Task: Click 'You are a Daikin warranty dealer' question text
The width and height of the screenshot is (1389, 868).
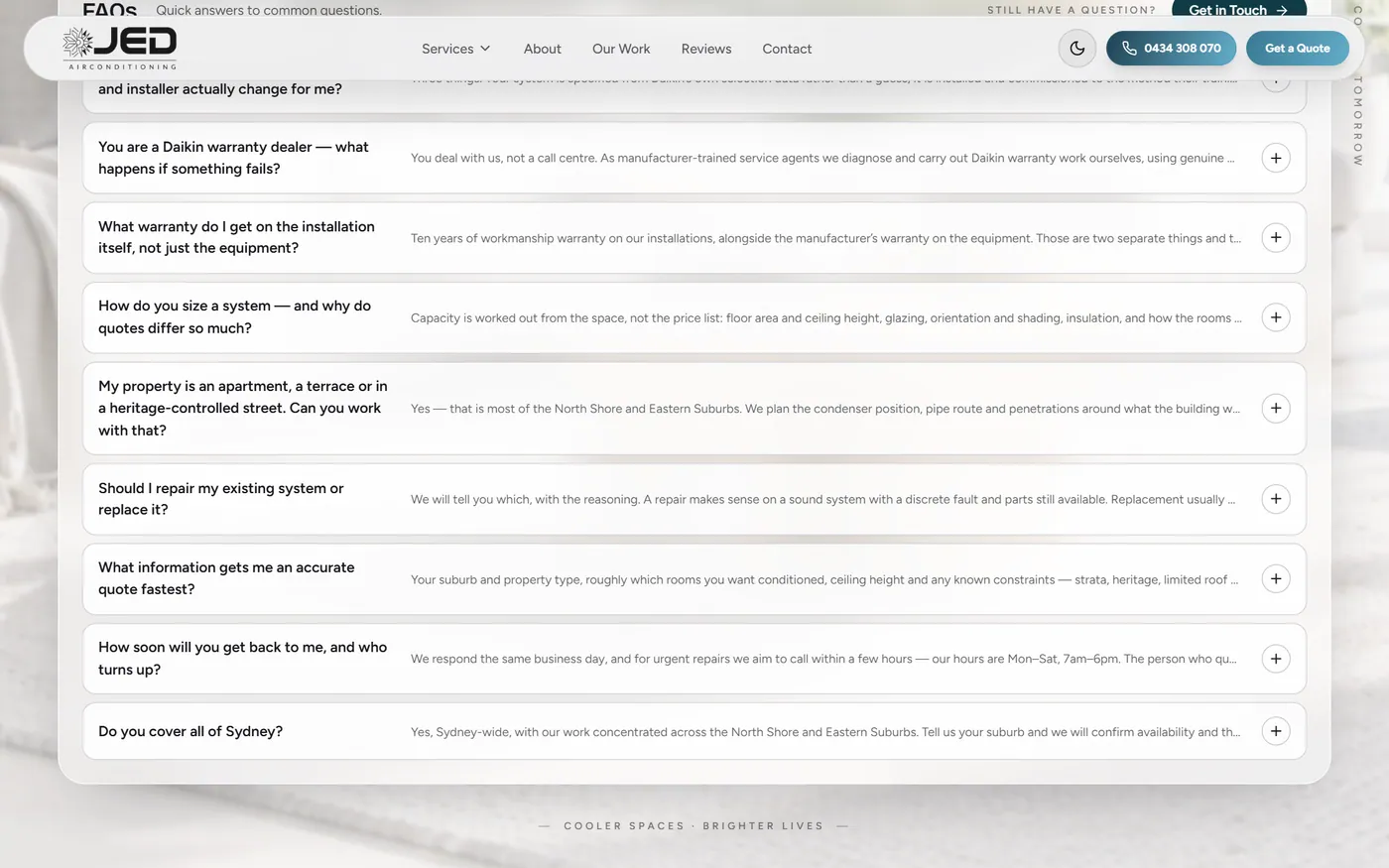Action: 233,158
